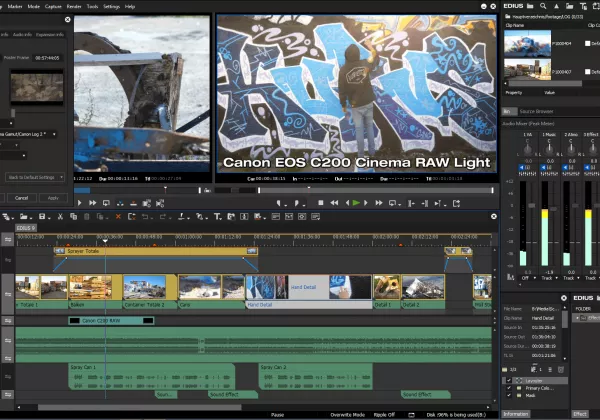Click the search magnifier in bin panel
The image size is (600, 420).
click(x=543, y=6)
